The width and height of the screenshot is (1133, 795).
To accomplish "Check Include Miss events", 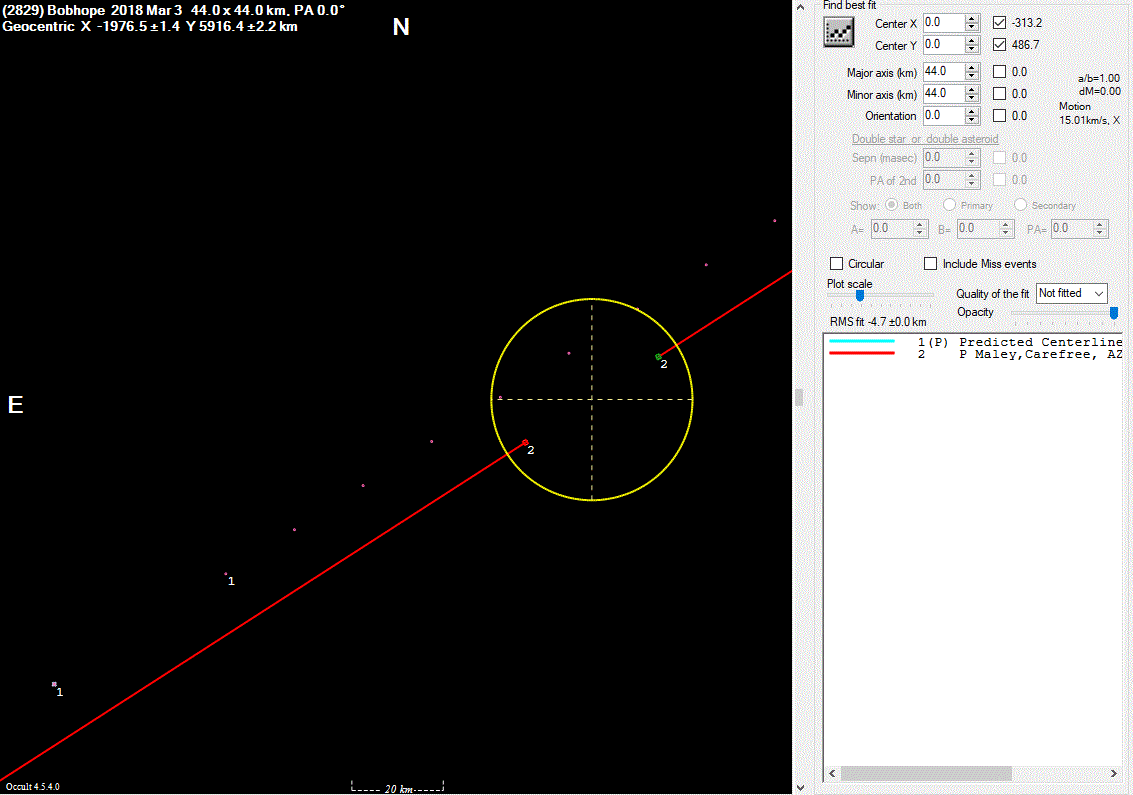I will [x=931, y=264].
